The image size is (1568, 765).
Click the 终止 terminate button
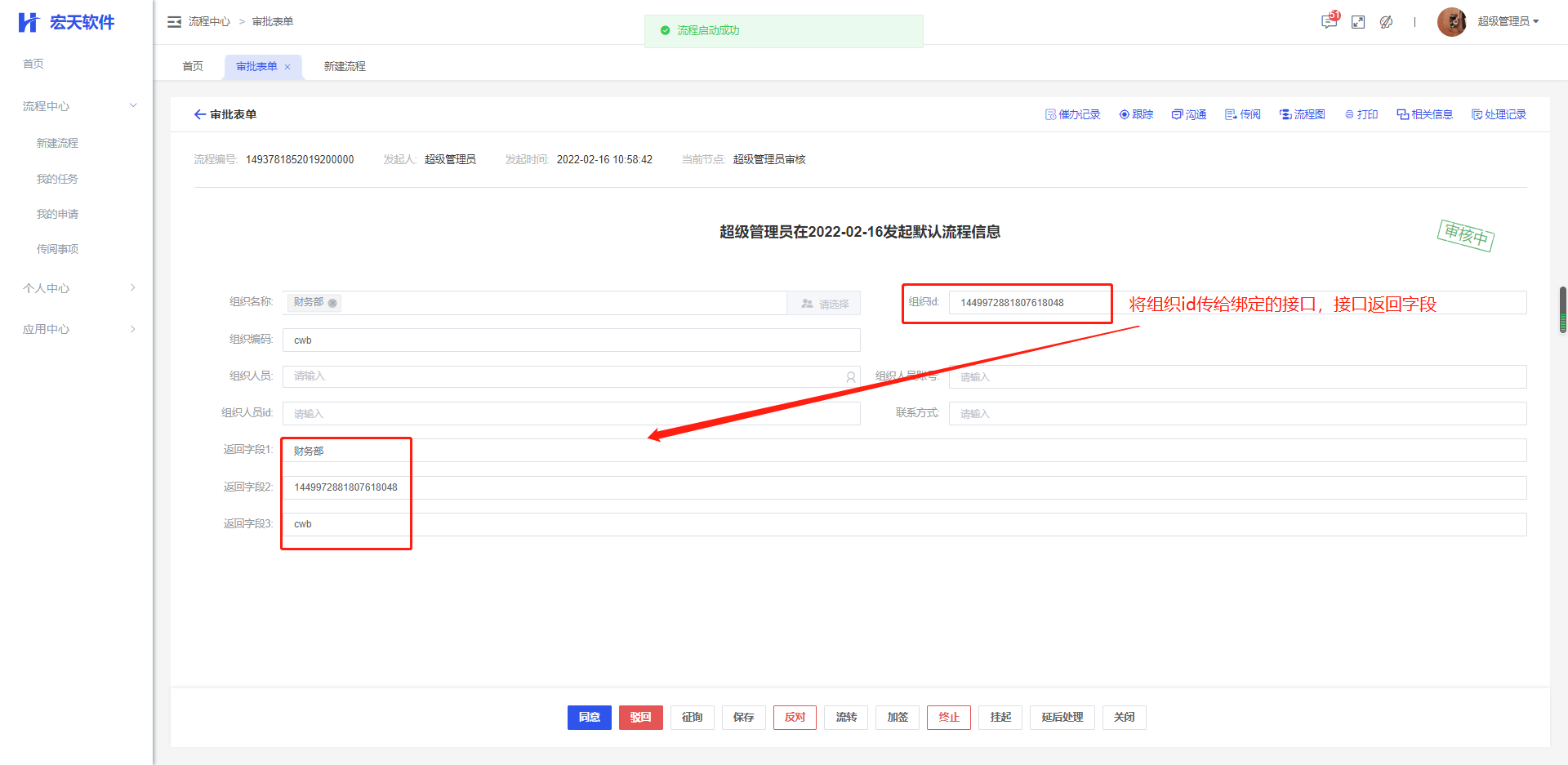coord(949,718)
